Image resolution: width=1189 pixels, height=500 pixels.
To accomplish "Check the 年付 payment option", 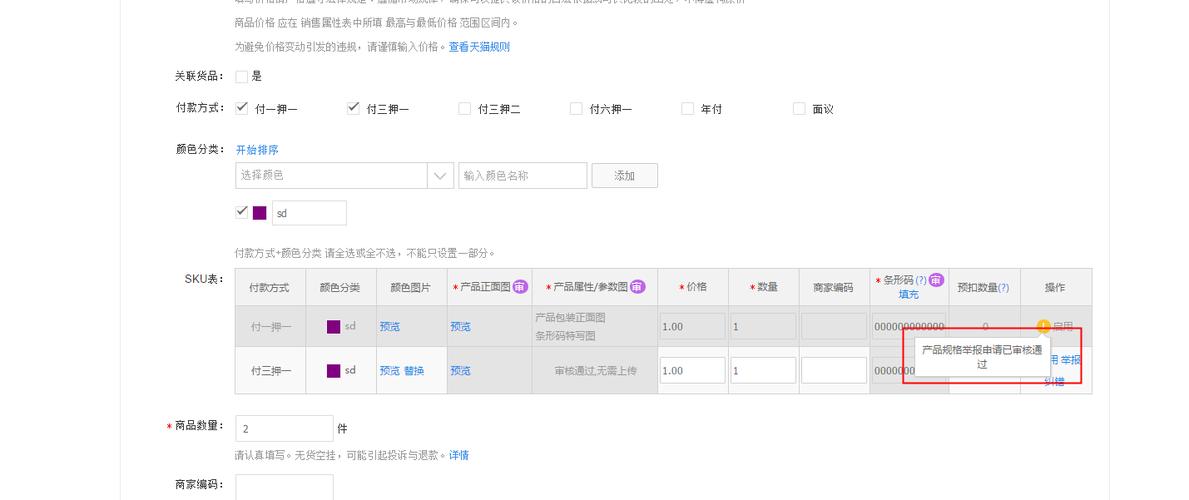I will coord(687,109).
